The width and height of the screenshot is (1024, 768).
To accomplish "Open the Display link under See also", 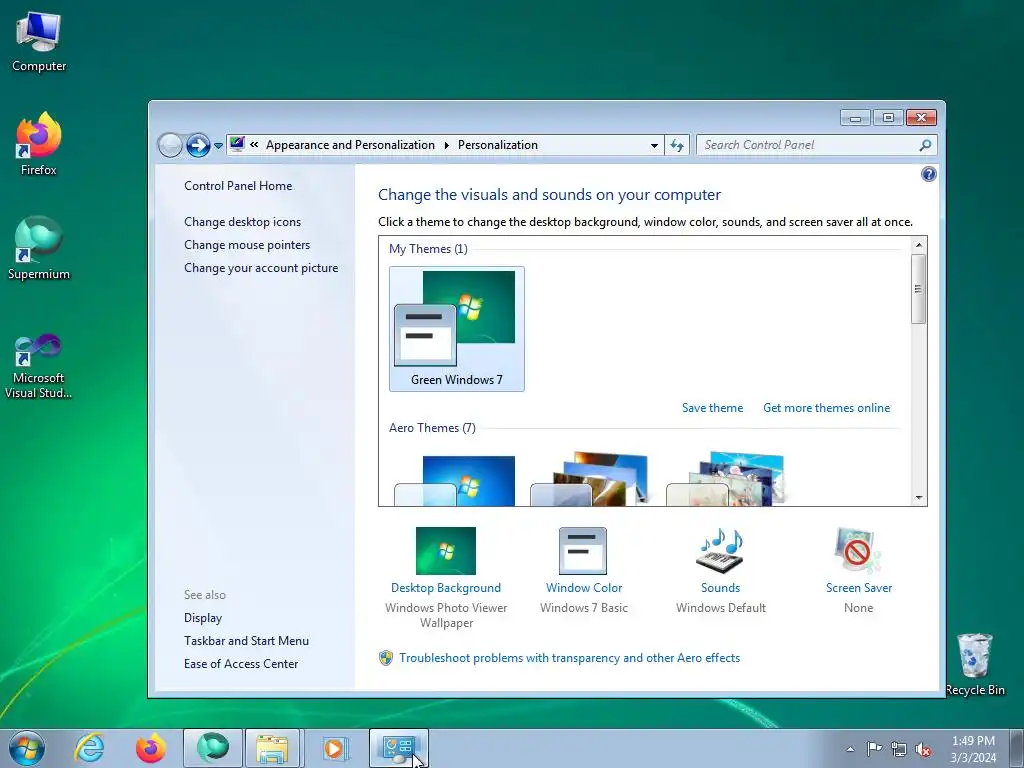I will (203, 618).
